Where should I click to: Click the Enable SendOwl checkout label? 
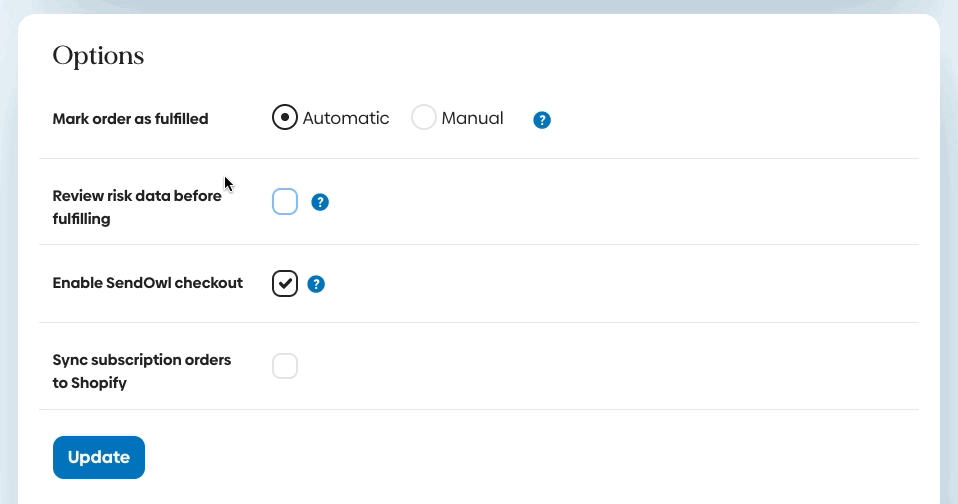[147, 283]
